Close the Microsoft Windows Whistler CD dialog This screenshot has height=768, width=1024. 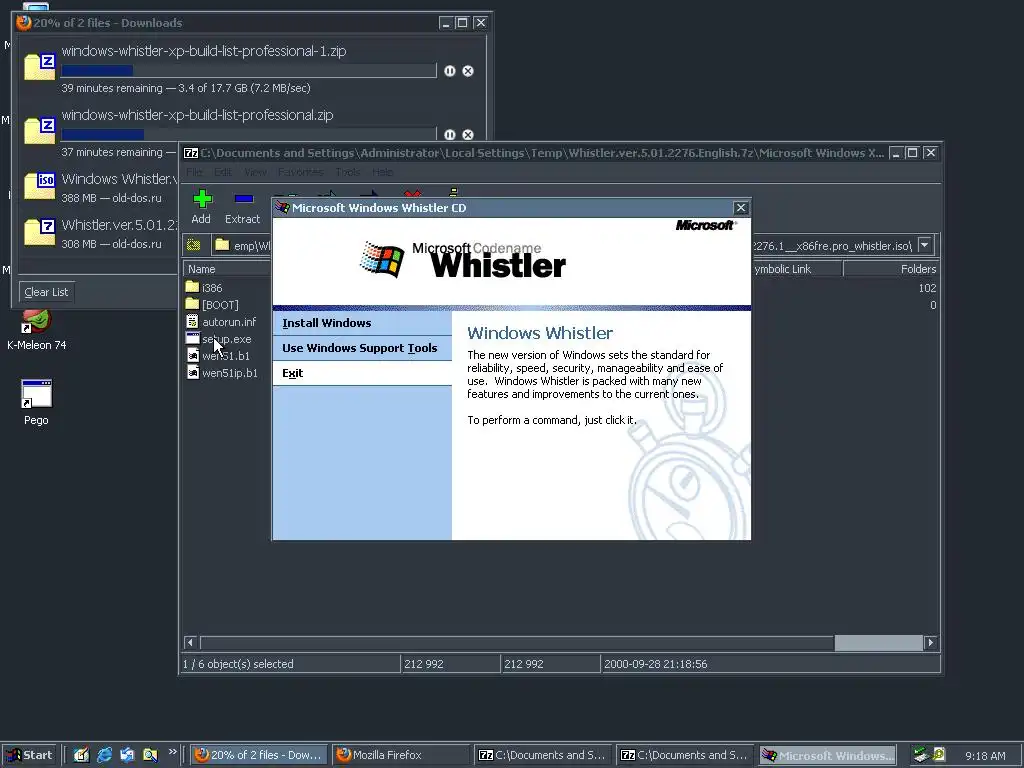click(x=741, y=208)
